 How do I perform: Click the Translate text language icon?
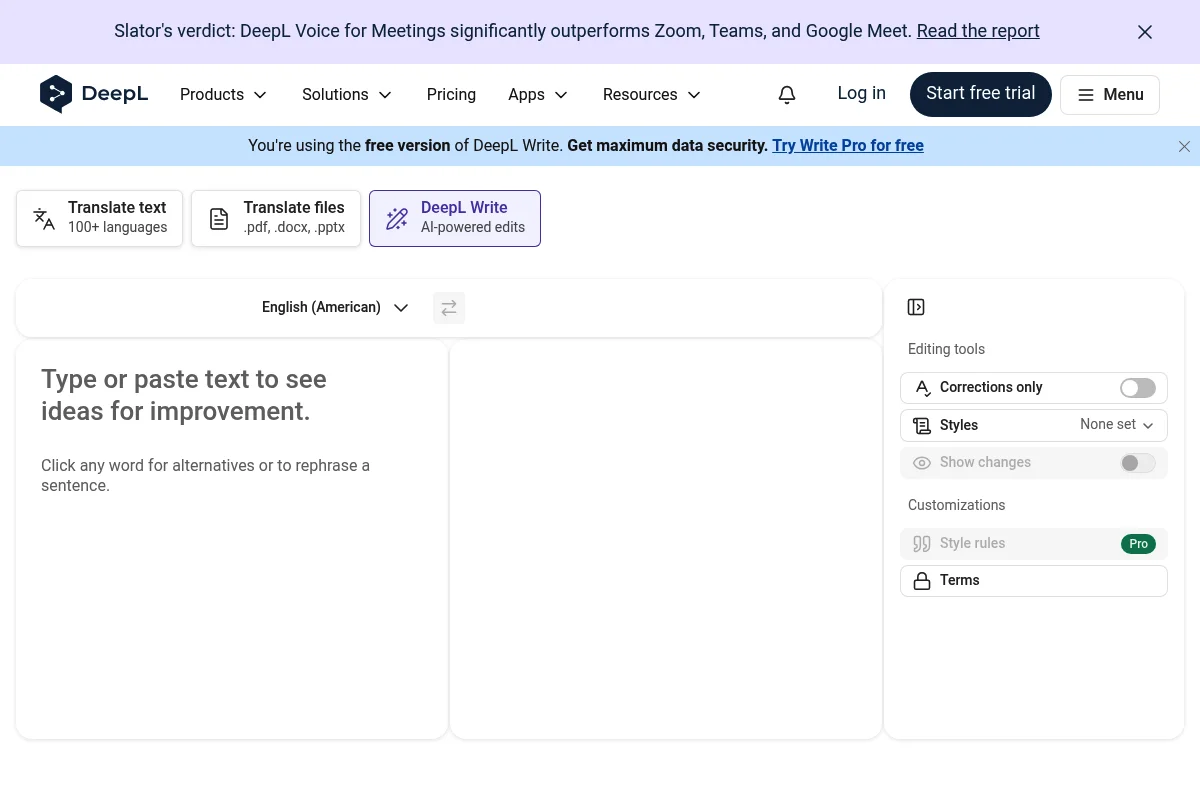(x=44, y=219)
